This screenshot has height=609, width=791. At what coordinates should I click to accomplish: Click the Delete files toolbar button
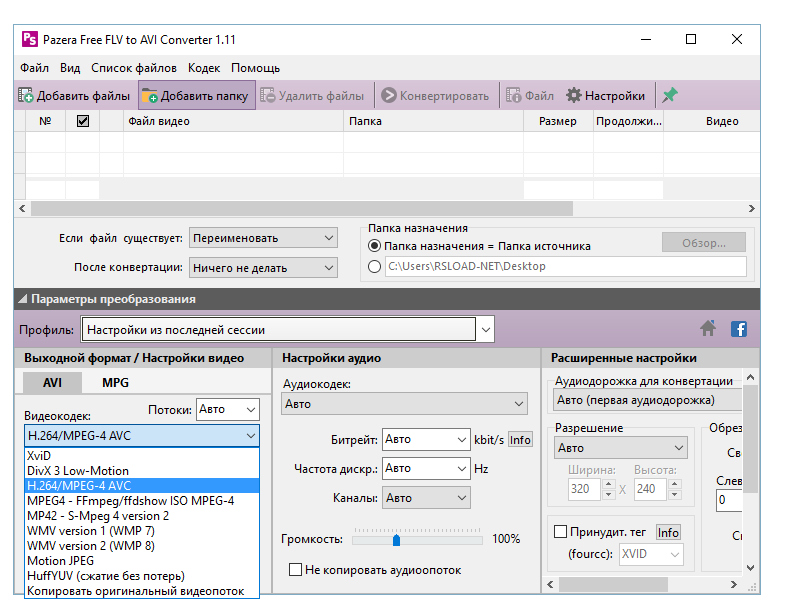[312, 95]
